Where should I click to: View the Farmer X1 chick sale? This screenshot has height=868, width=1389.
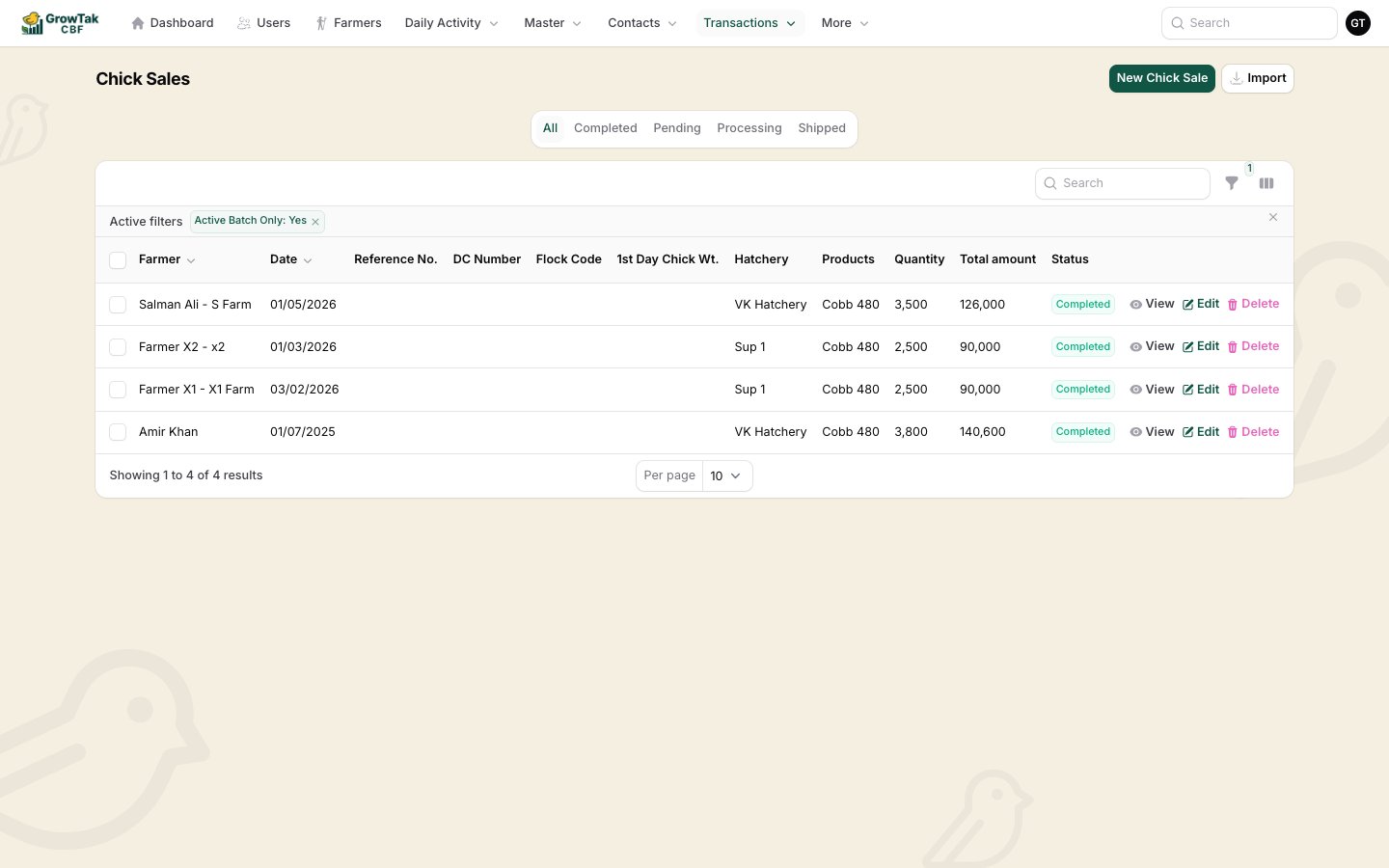point(1152,390)
